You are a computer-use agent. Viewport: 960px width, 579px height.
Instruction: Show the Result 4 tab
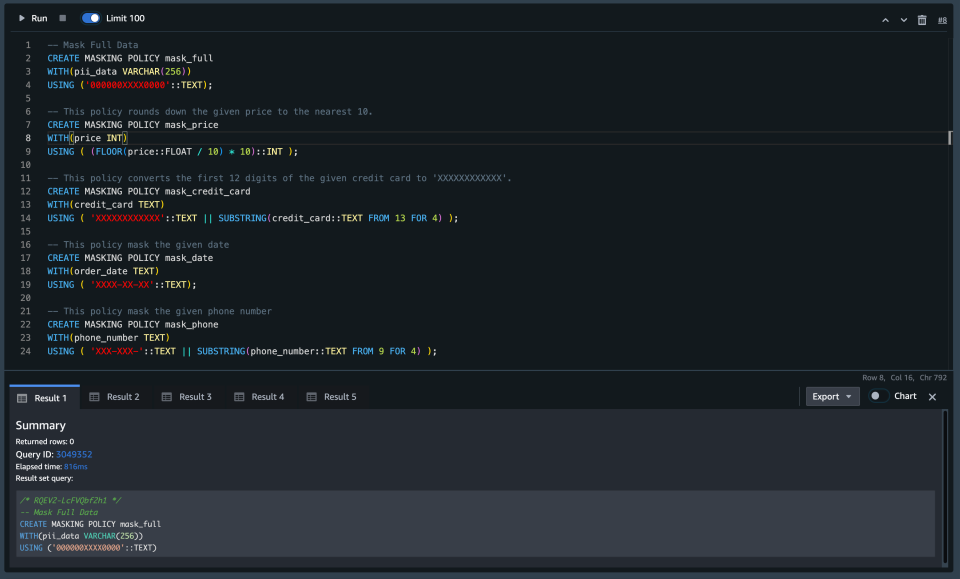(259, 397)
